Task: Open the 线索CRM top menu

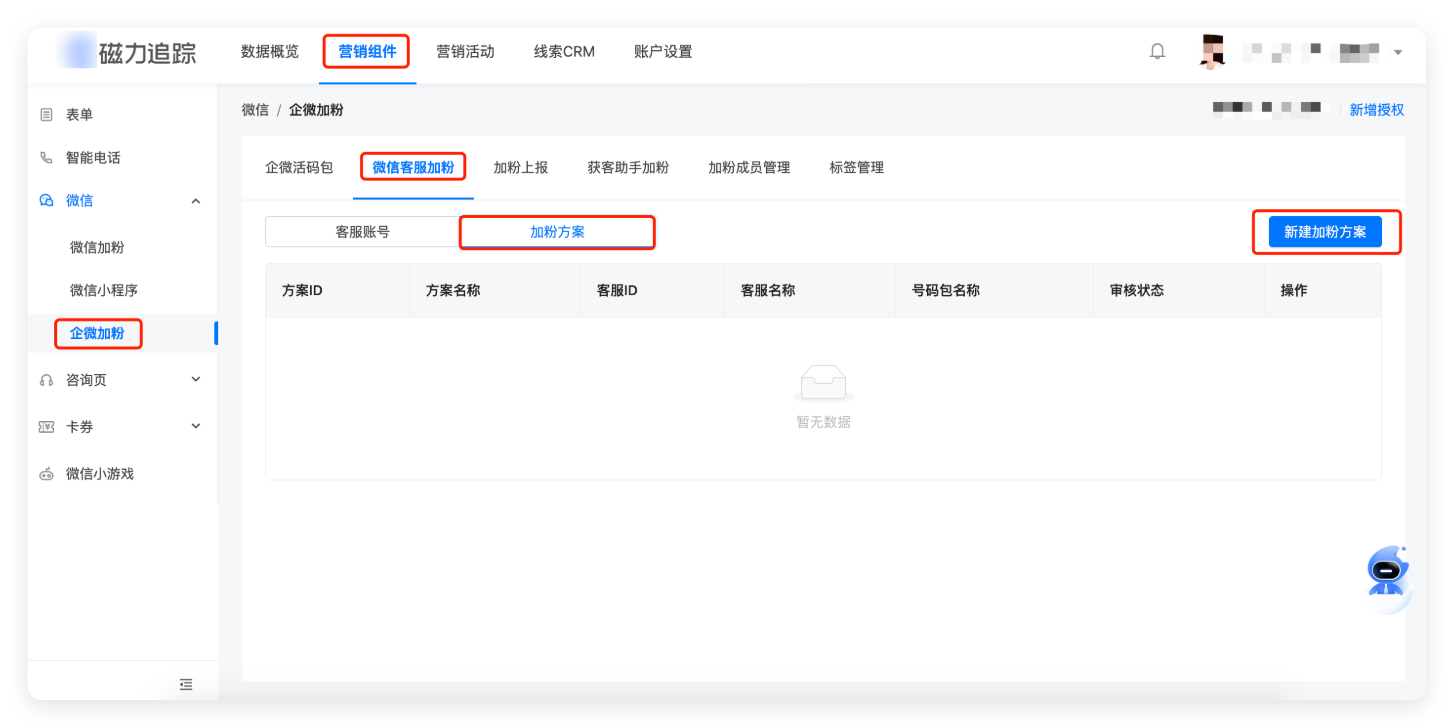Action: click(564, 52)
